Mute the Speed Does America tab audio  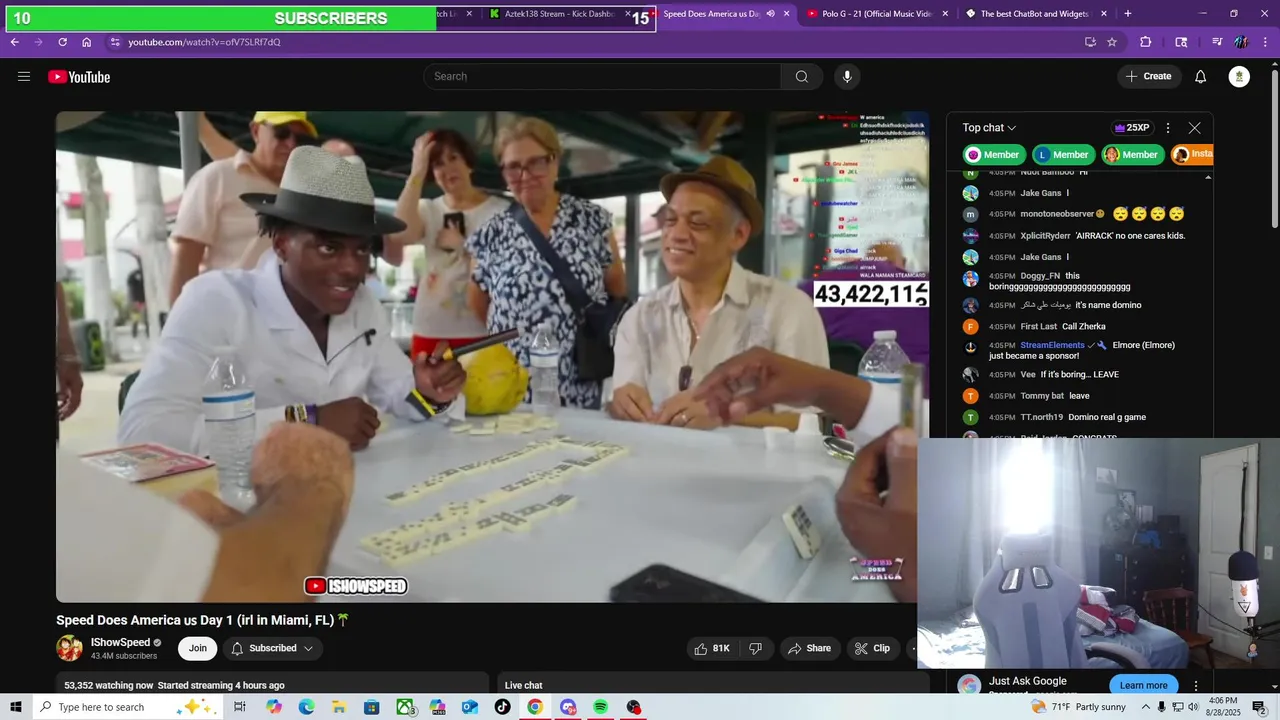pos(770,14)
